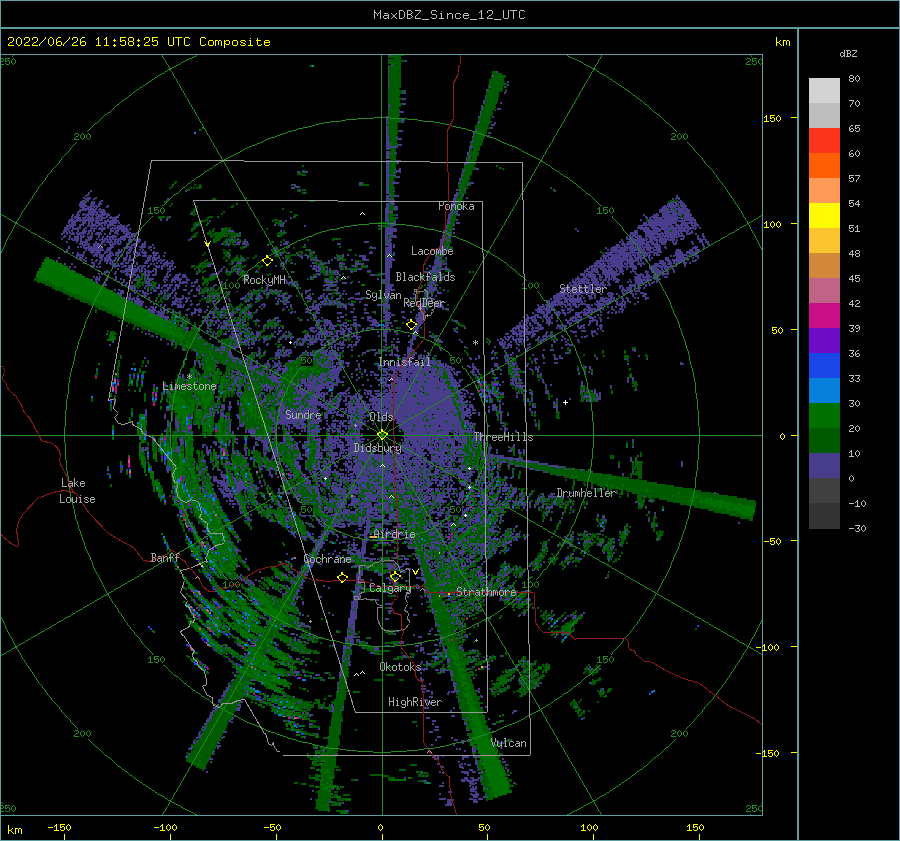The height and width of the screenshot is (841, 900).
Task: Click the orange swatch between 60 and 57
Action: pos(824,165)
